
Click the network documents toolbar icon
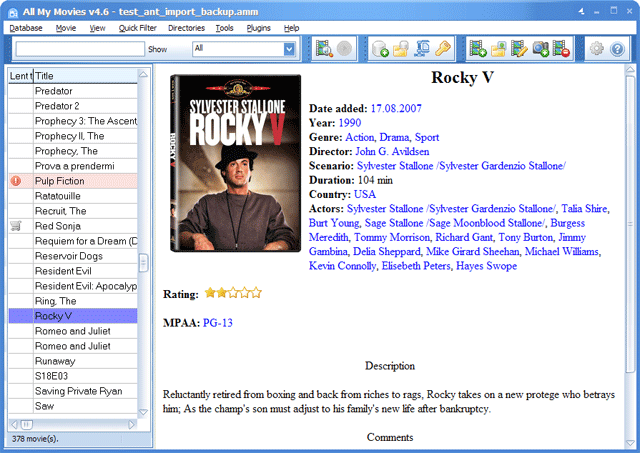click(422, 49)
